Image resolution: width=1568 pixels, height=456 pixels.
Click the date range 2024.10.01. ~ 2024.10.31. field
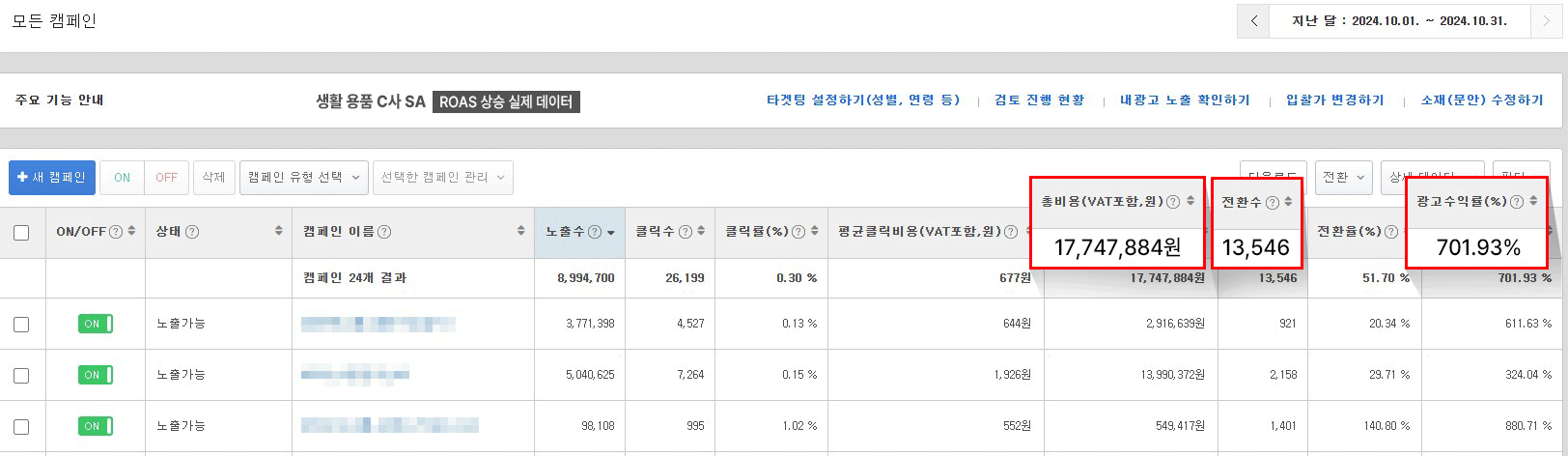pos(1399,21)
